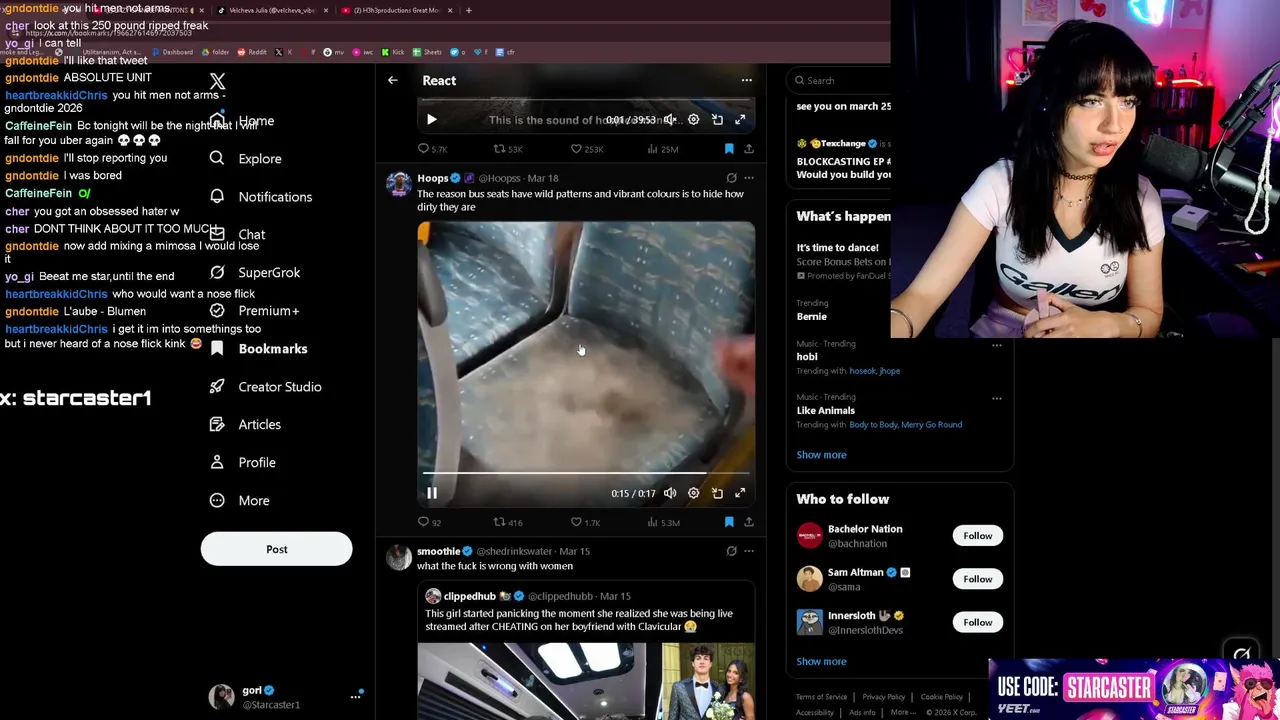The image size is (1280, 720).
Task: Open the React folder more options menu
Action: 746,80
